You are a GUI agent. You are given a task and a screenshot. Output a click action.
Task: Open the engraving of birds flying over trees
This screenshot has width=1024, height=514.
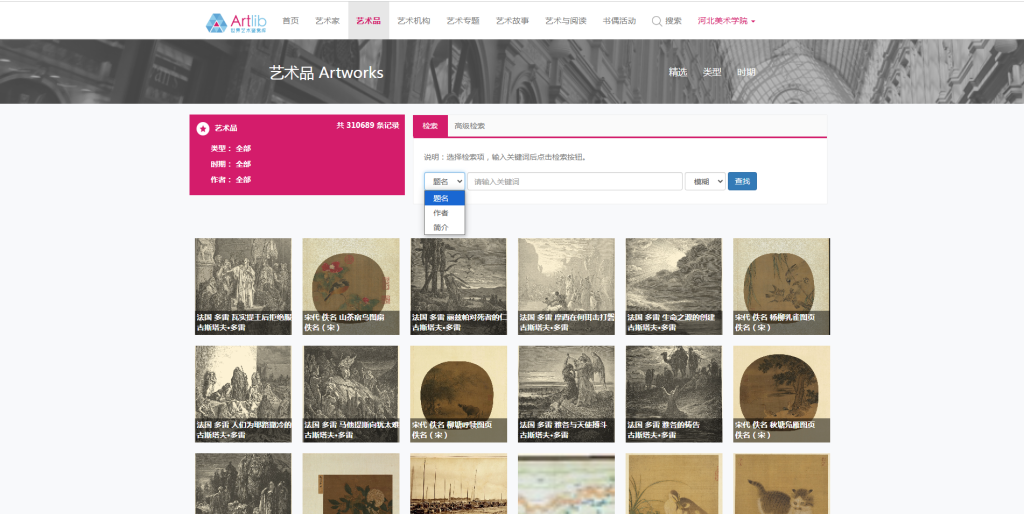click(x=458, y=286)
